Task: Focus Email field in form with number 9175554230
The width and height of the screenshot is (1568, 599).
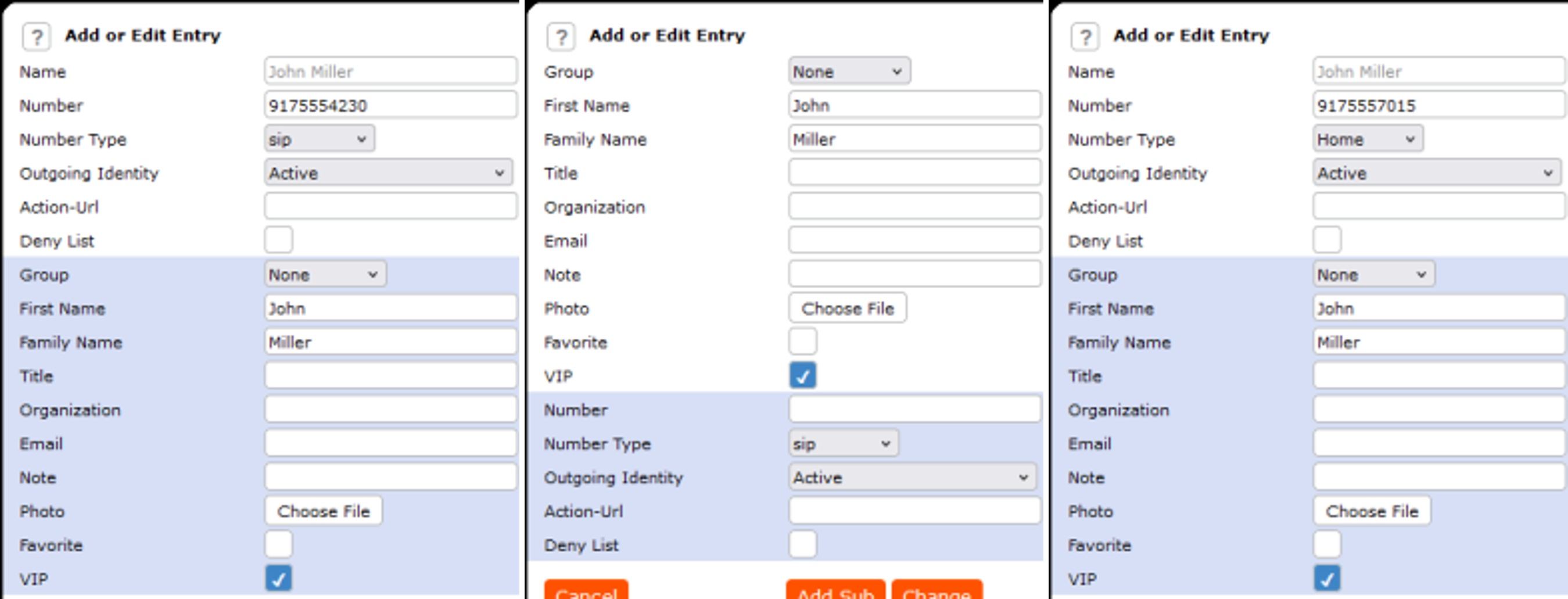Action: click(x=390, y=443)
